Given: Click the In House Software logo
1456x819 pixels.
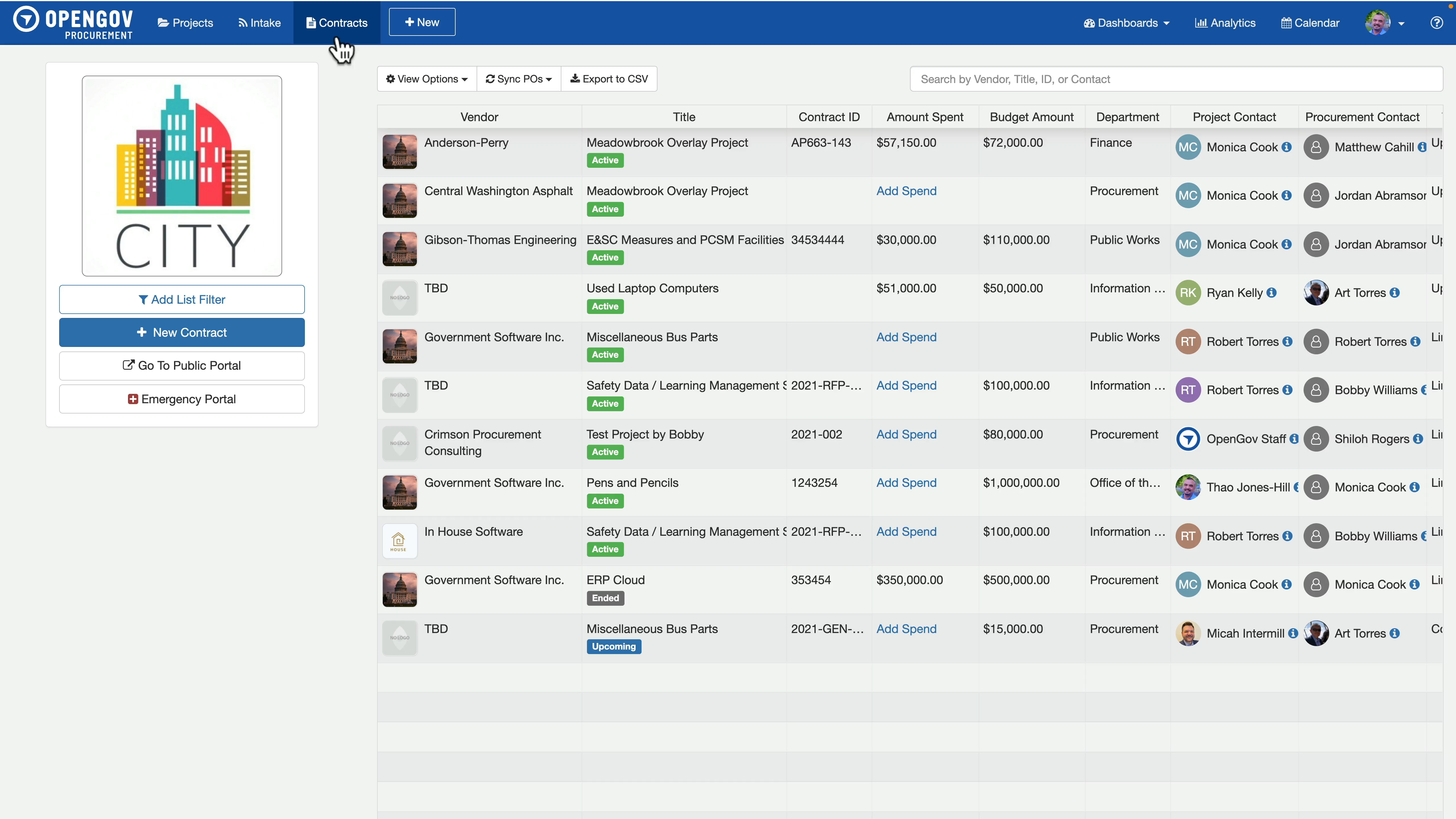Looking at the screenshot, I should click(400, 541).
